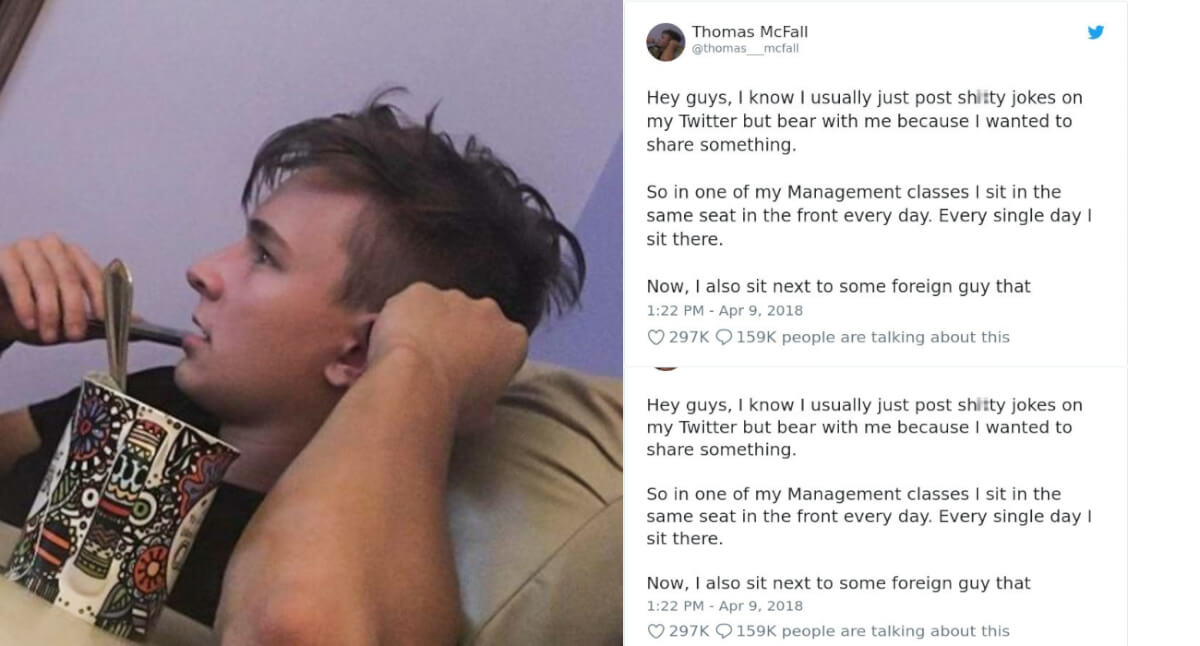Image resolution: width=1200 pixels, height=646 pixels.
Task: Select the decorated mug in the photo
Action: [x=120, y=500]
